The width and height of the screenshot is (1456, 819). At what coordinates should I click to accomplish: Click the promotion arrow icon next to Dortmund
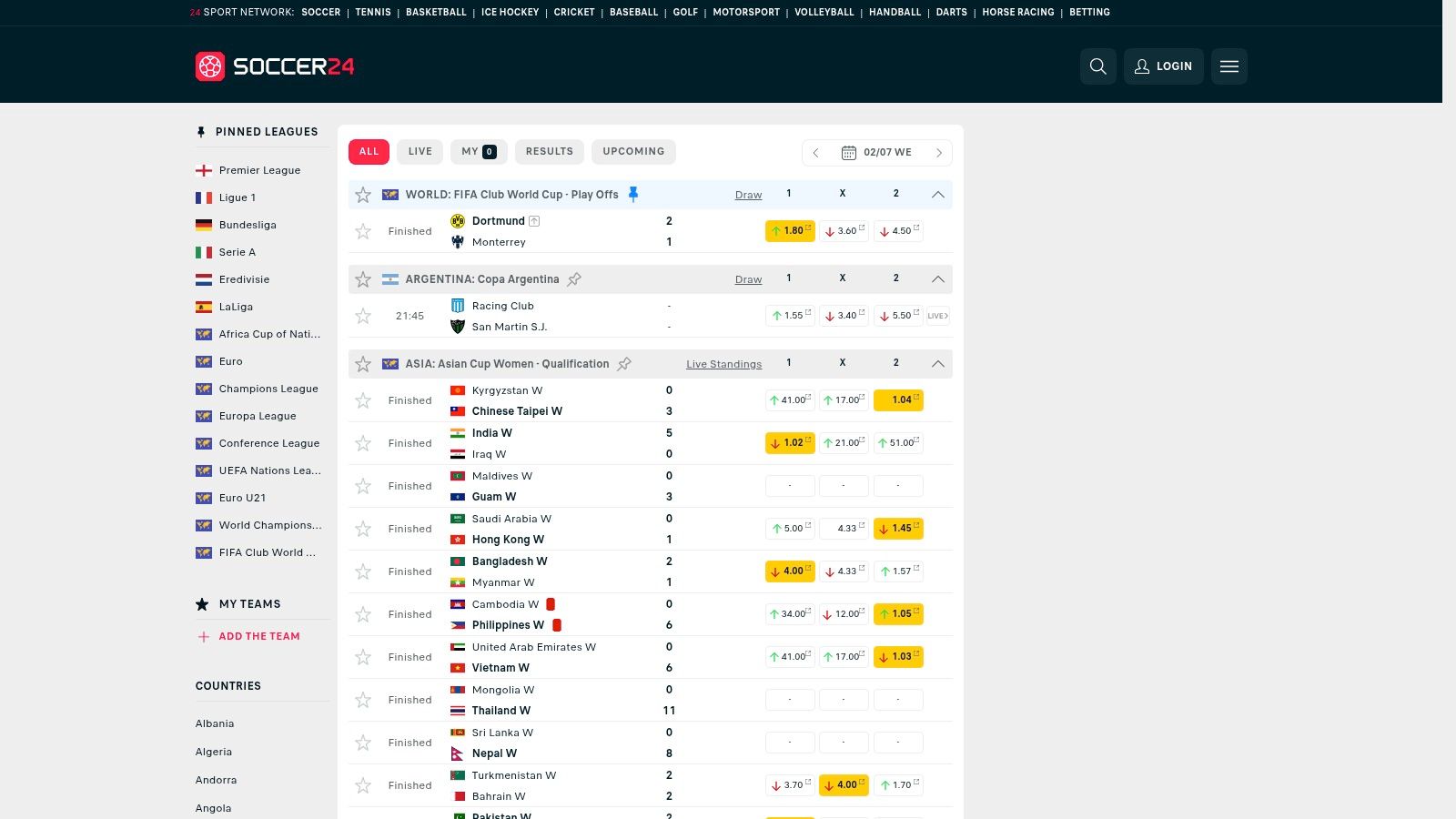coord(534,220)
